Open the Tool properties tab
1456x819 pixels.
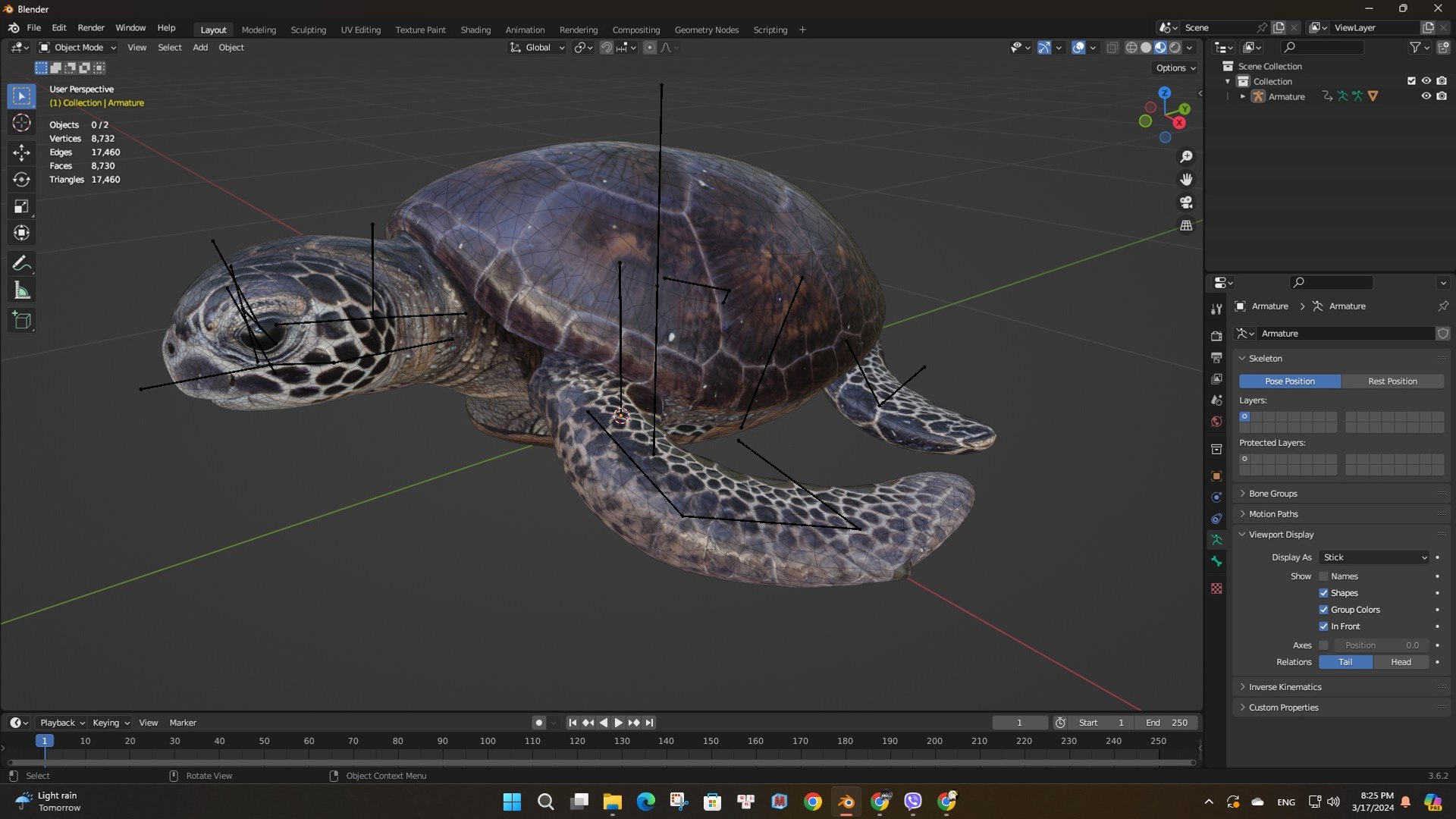[x=1216, y=309]
